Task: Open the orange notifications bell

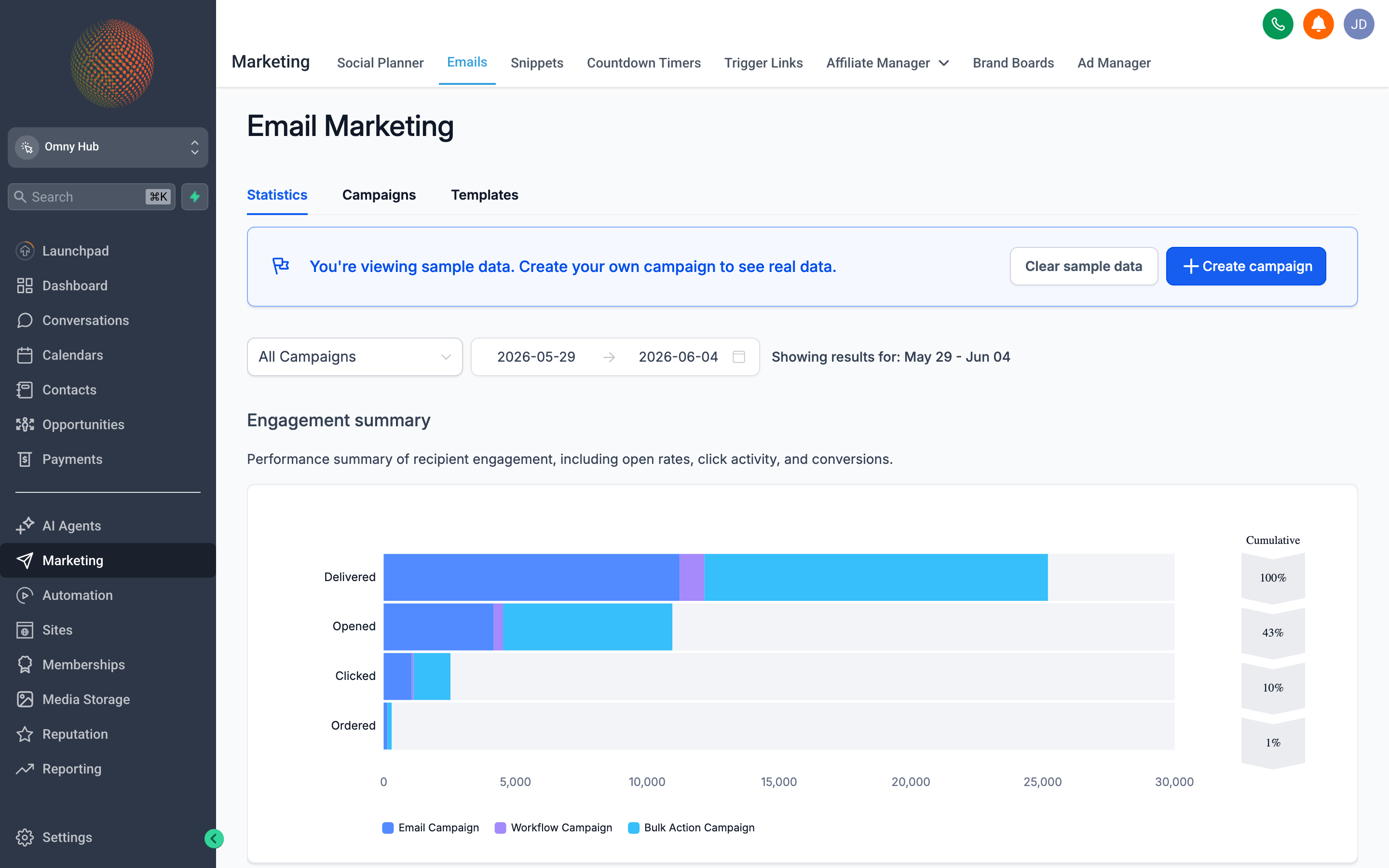Action: point(1319,24)
